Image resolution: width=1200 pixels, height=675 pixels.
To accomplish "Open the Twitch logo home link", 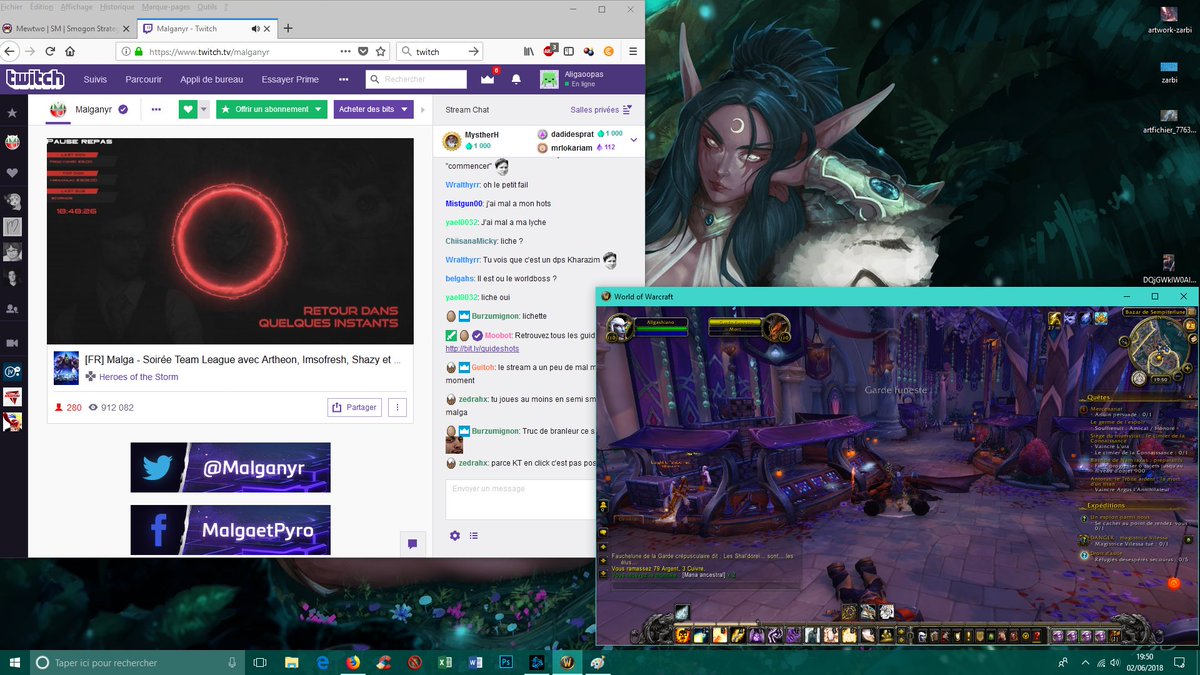I will (35, 79).
